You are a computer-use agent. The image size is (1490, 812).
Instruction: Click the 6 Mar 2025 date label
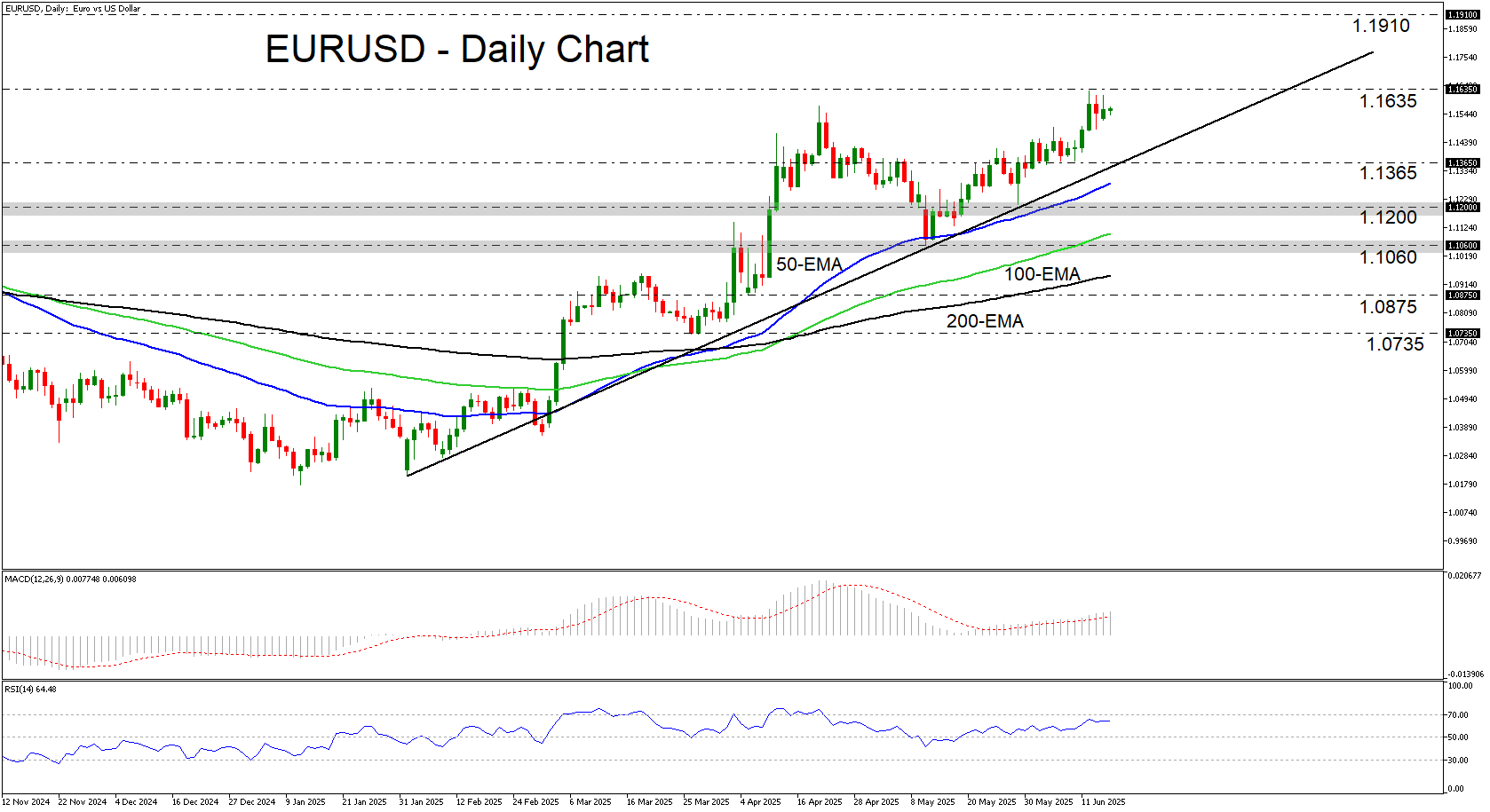tap(590, 802)
